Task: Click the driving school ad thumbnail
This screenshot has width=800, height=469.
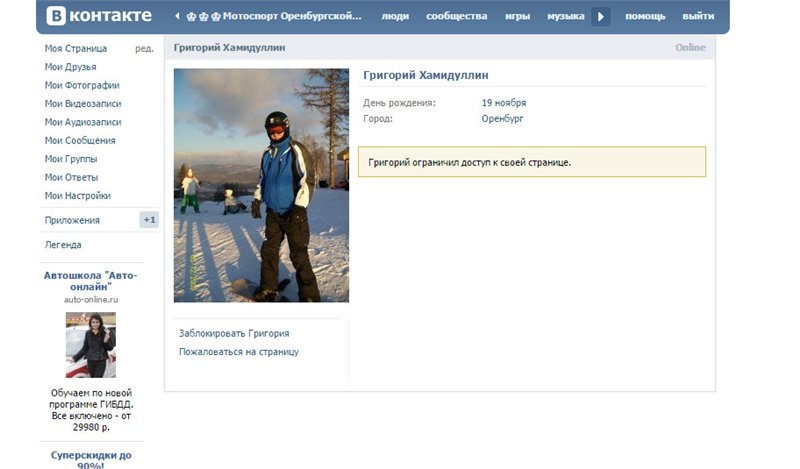Action: click(91, 345)
